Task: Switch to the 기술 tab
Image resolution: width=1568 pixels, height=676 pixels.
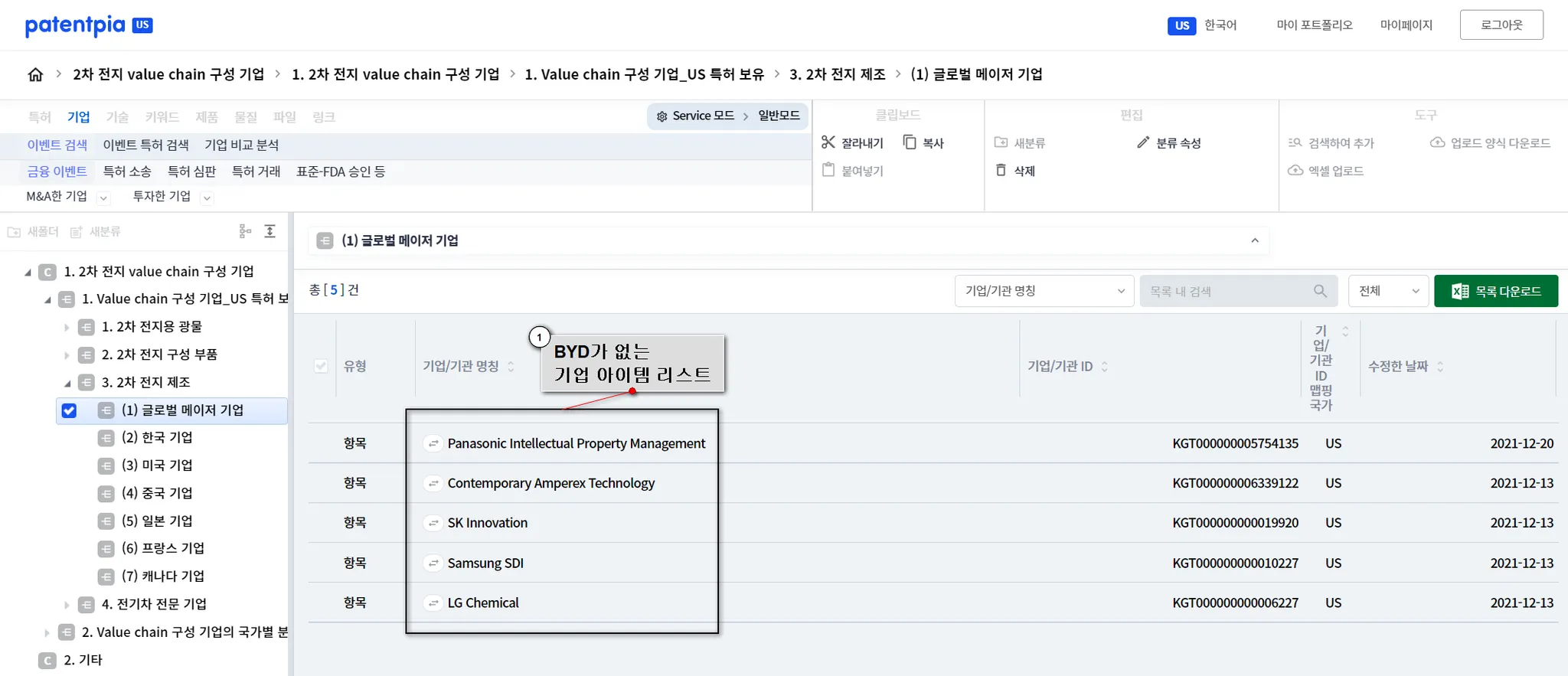Action: pos(117,117)
